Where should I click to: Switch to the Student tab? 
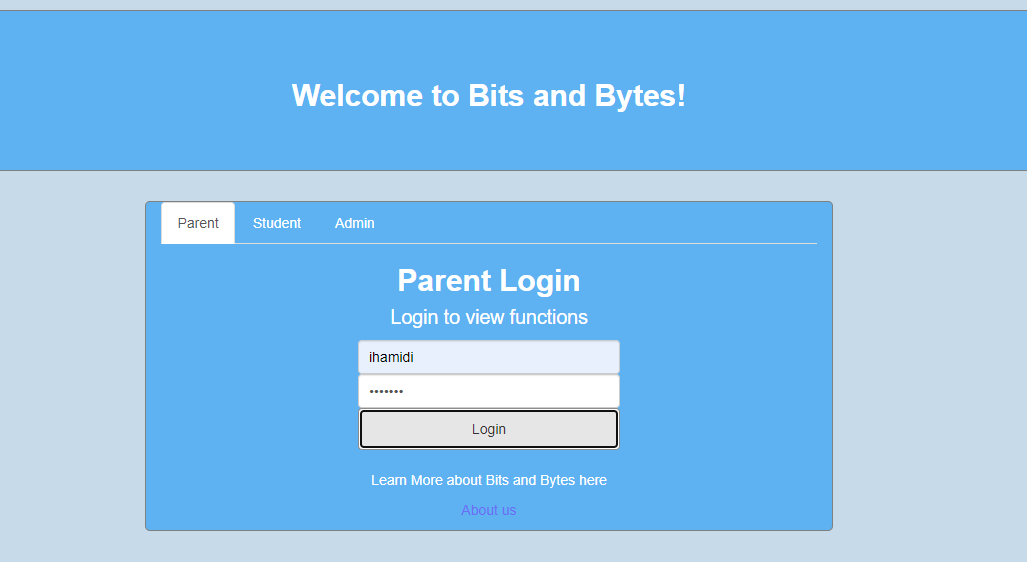click(x=276, y=223)
